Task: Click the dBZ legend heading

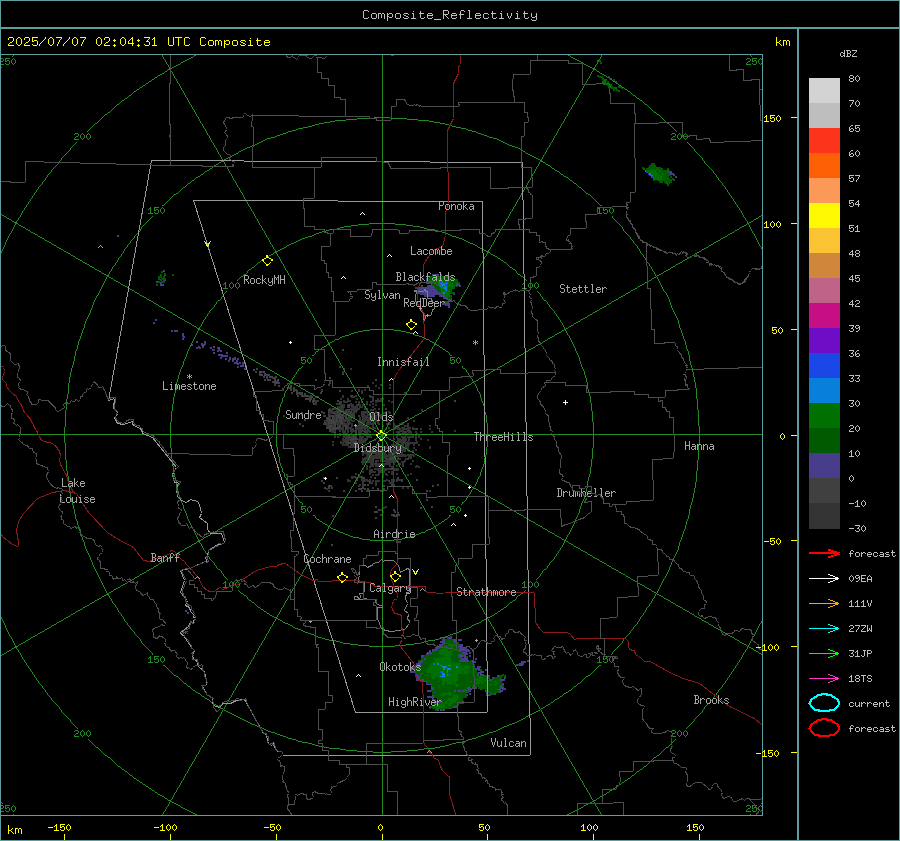Action: coord(848,53)
